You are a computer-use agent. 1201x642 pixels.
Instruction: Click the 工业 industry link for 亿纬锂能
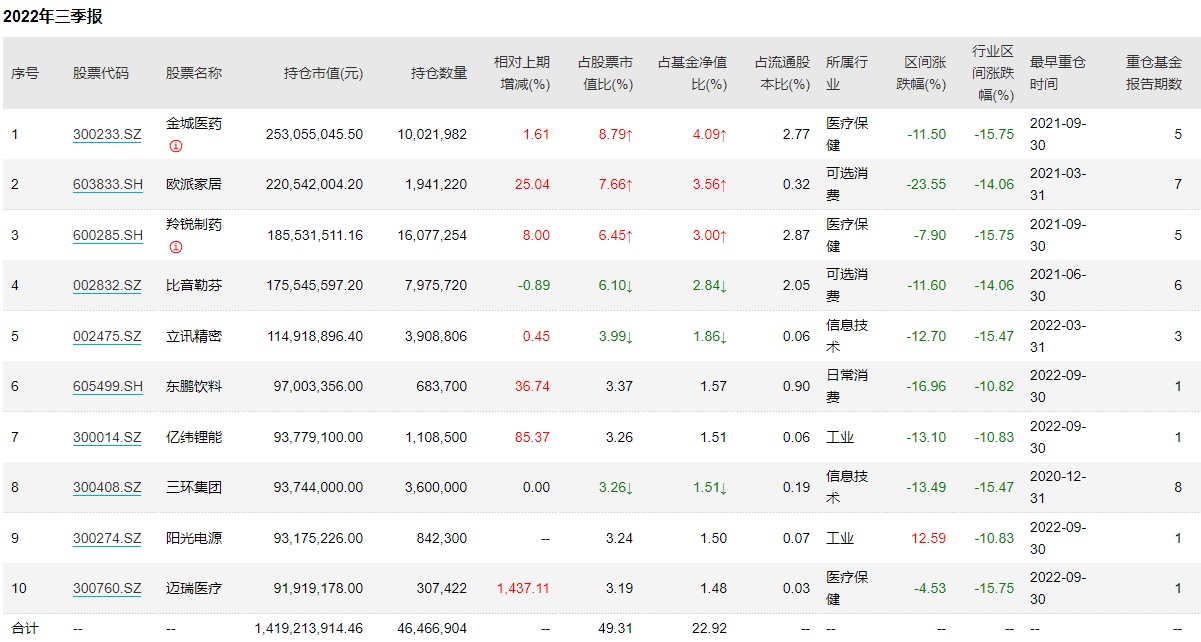tap(840, 437)
